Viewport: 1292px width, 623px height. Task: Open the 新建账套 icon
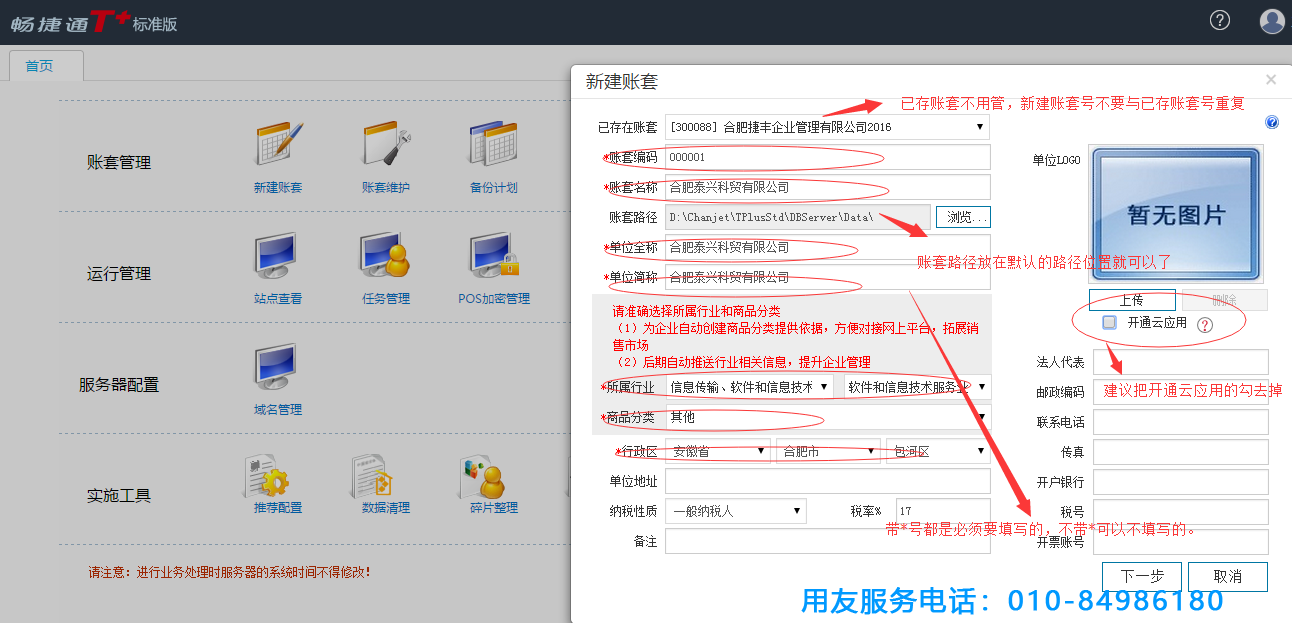(278, 146)
